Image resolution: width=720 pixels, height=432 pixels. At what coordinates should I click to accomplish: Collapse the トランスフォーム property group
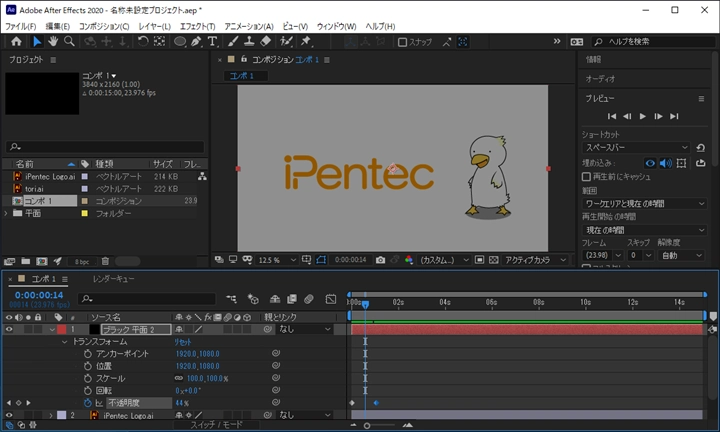tap(65, 341)
